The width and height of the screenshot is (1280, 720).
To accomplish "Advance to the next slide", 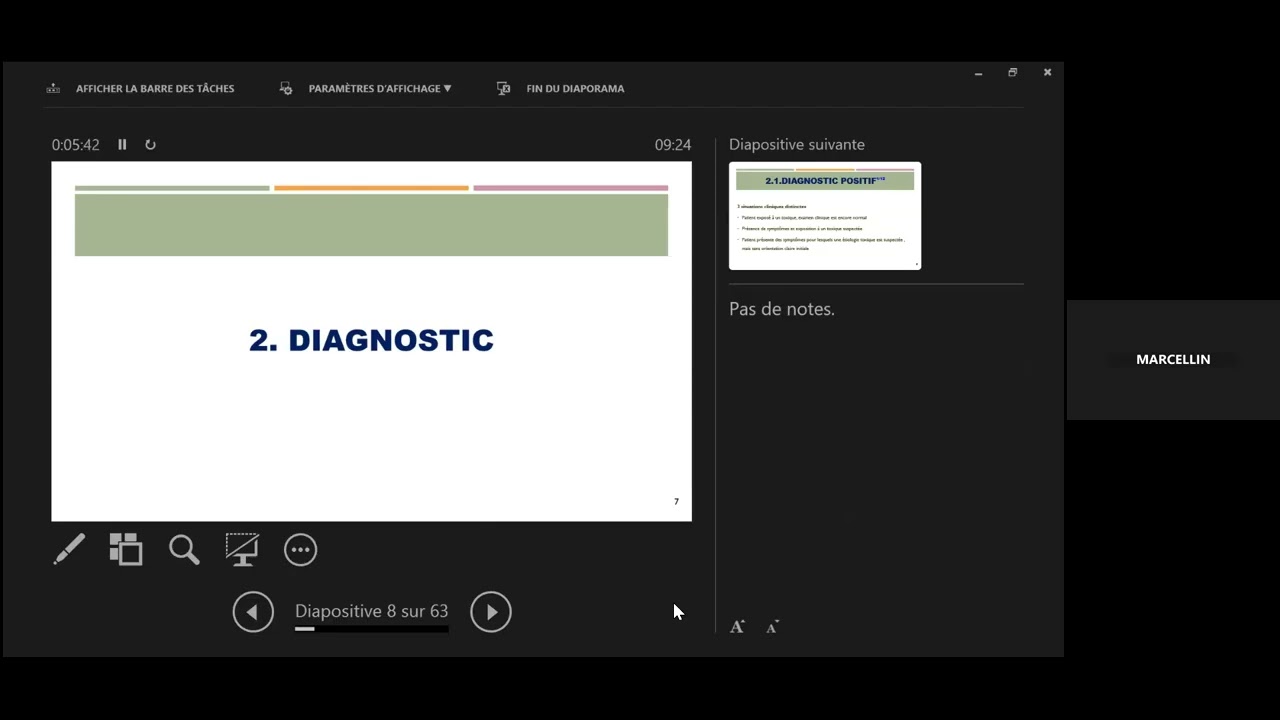I will coord(491,612).
